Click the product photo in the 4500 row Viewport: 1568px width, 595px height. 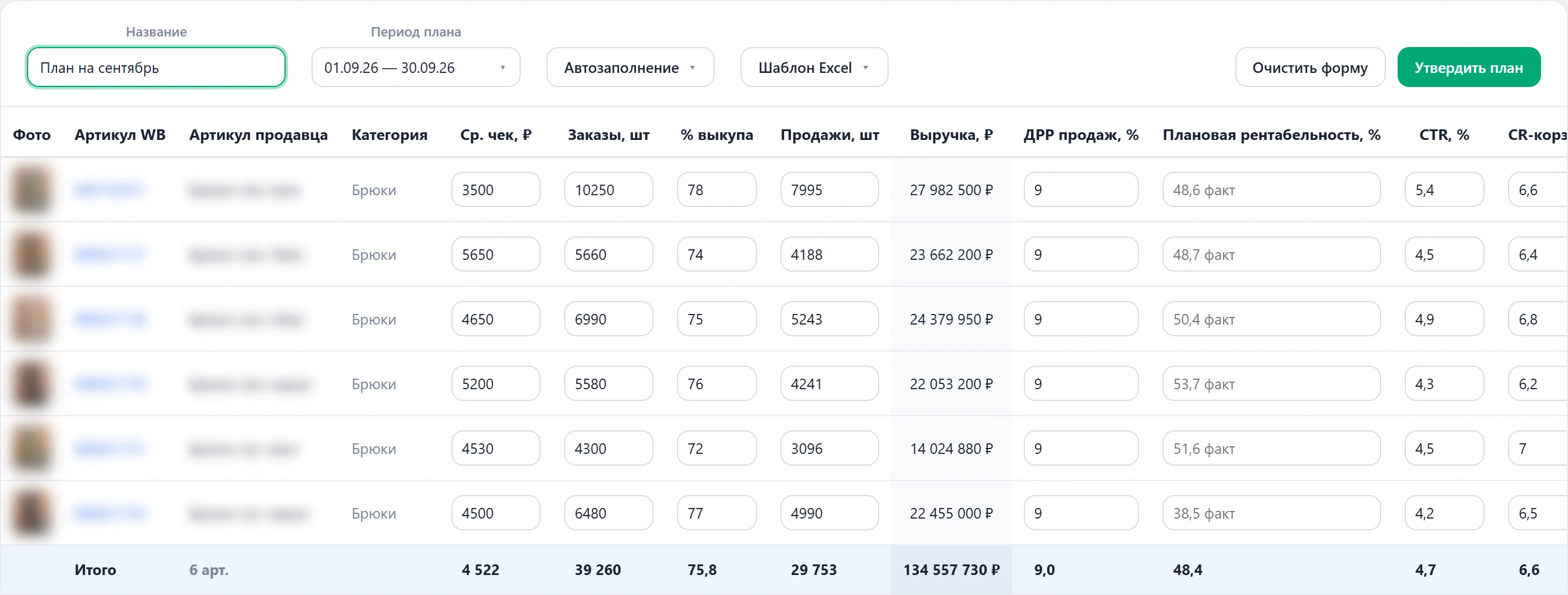[31, 513]
